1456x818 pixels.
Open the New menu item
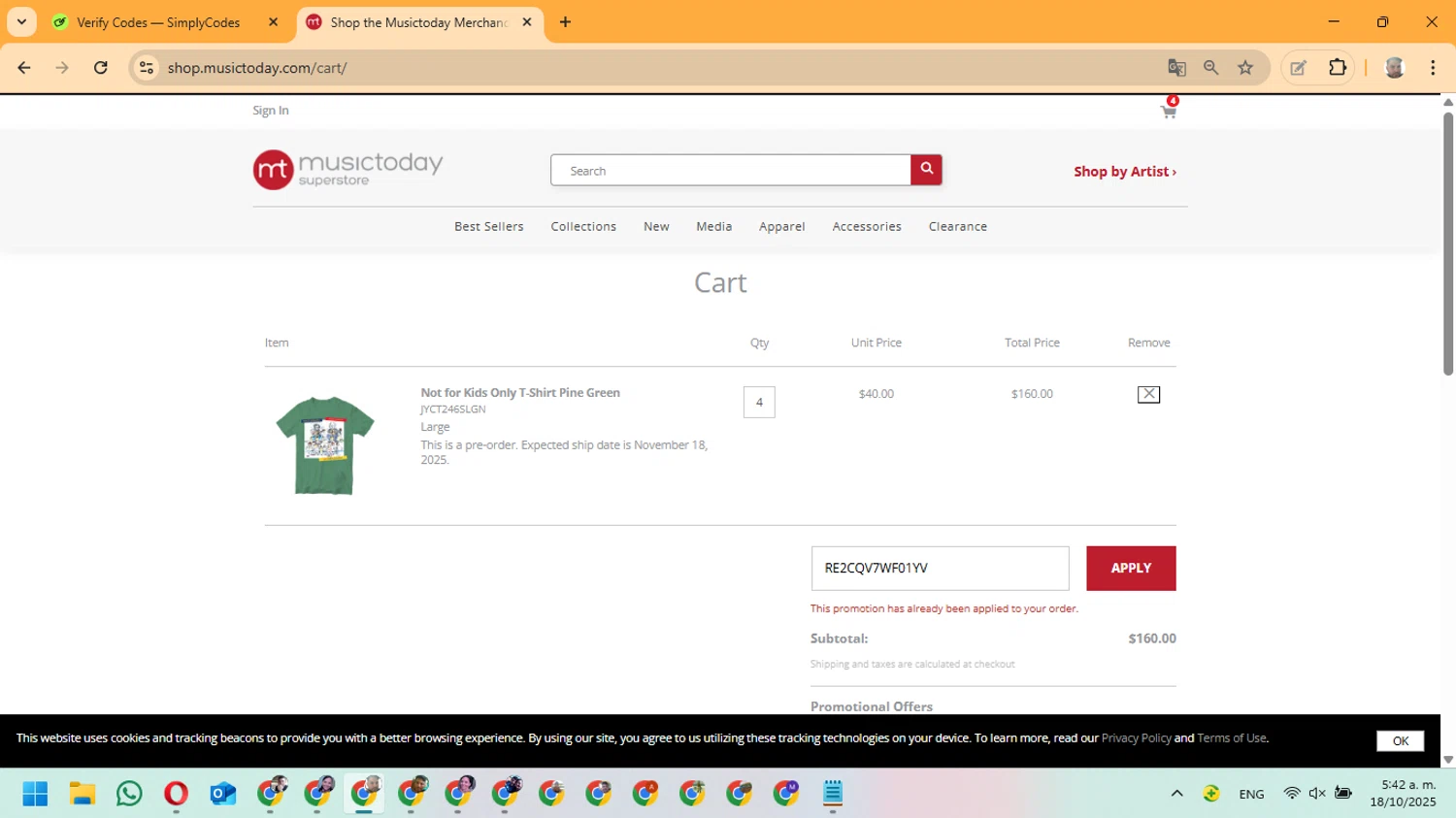click(656, 226)
